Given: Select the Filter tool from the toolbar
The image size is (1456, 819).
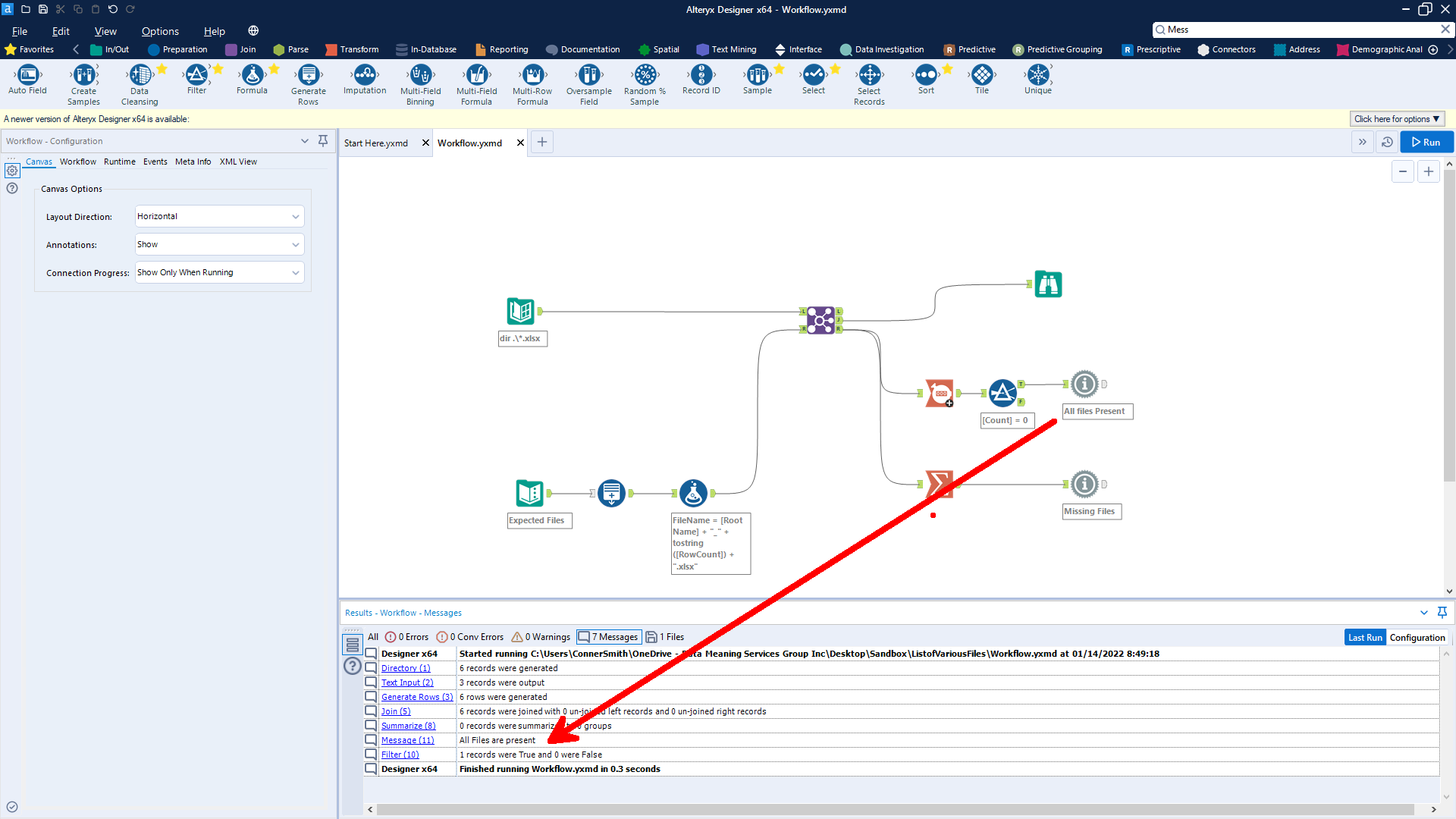Looking at the screenshot, I should click(x=198, y=77).
